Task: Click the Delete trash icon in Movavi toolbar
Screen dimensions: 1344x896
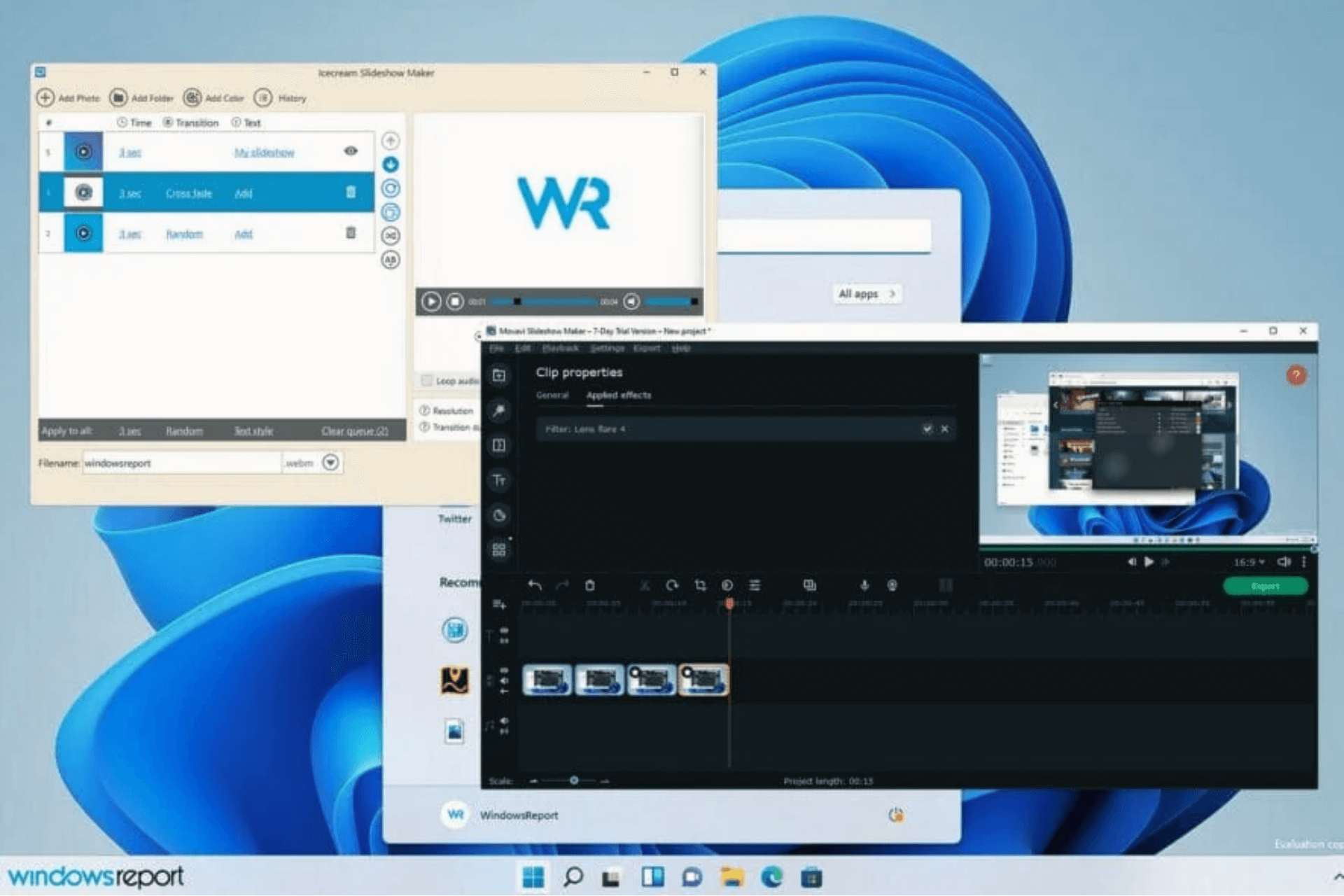Action: tap(590, 585)
